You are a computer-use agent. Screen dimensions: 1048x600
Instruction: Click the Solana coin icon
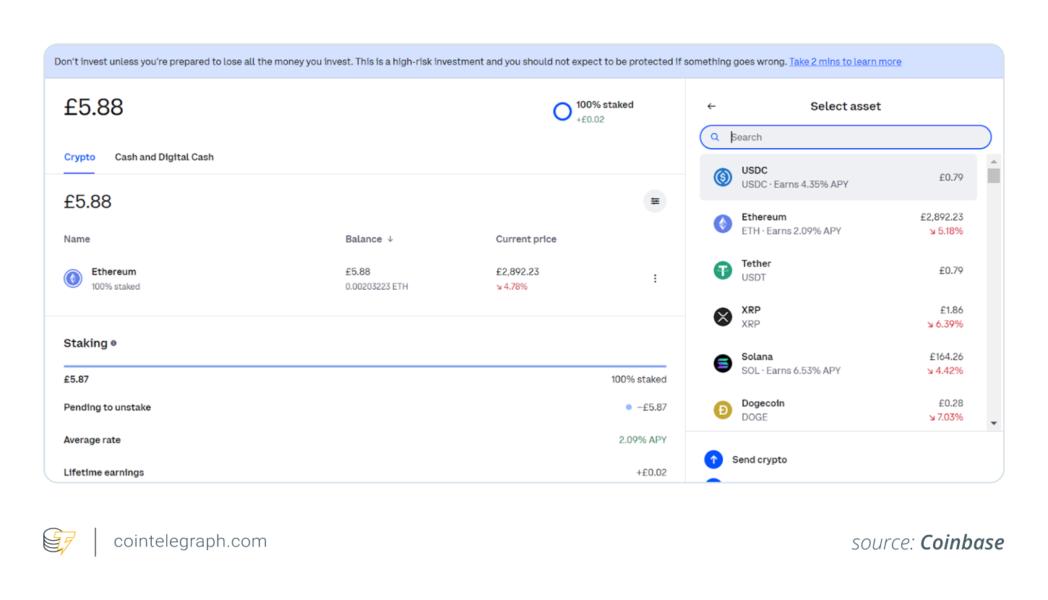(x=723, y=363)
